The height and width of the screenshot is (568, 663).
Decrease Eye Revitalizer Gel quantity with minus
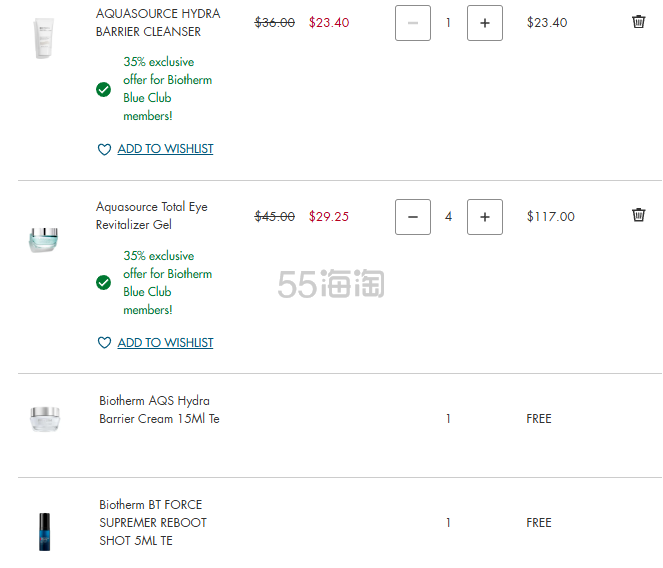(x=413, y=217)
